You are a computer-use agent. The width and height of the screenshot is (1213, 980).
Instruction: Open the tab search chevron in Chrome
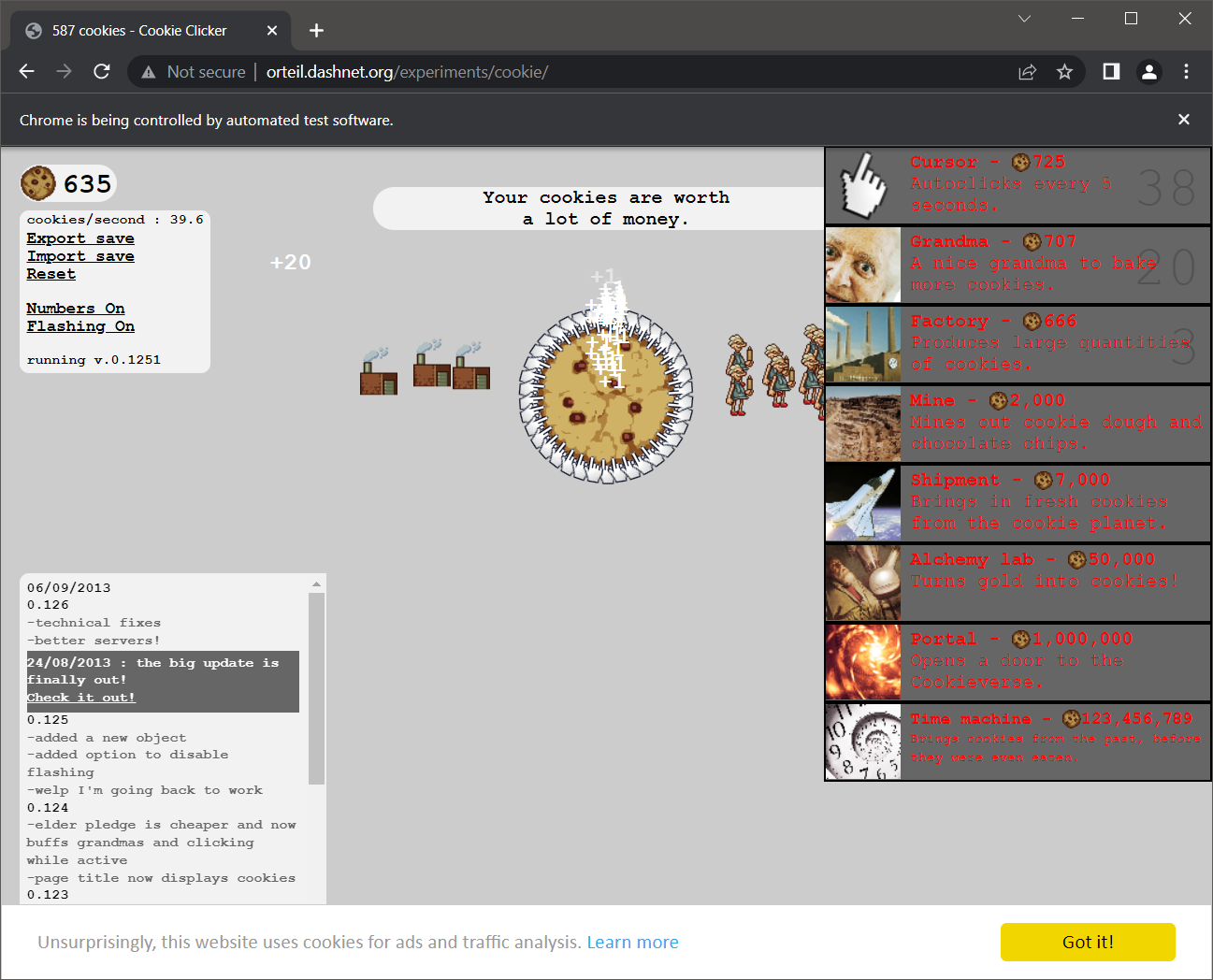pyautogui.click(x=1024, y=19)
